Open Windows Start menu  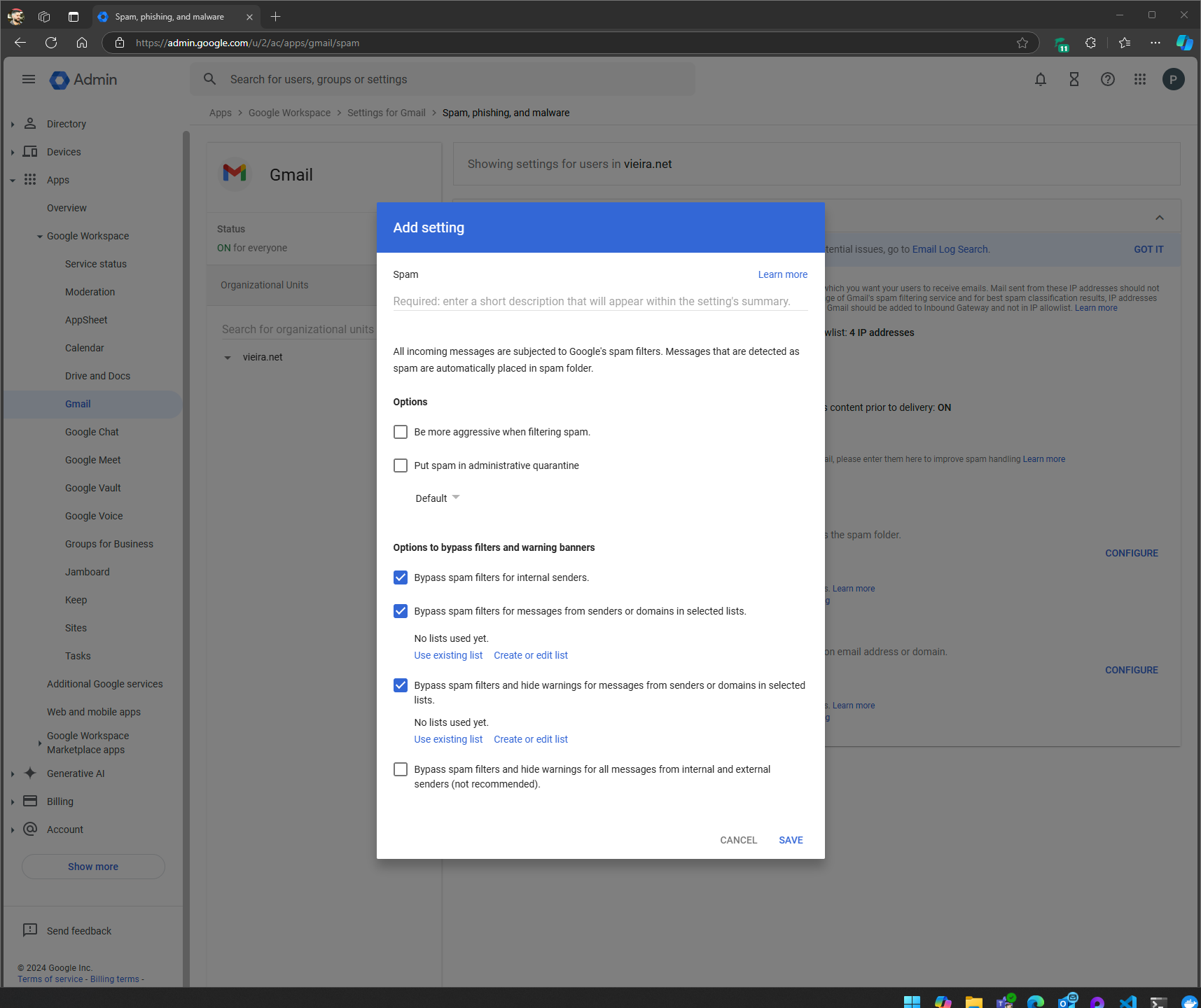(x=912, y=1002)
